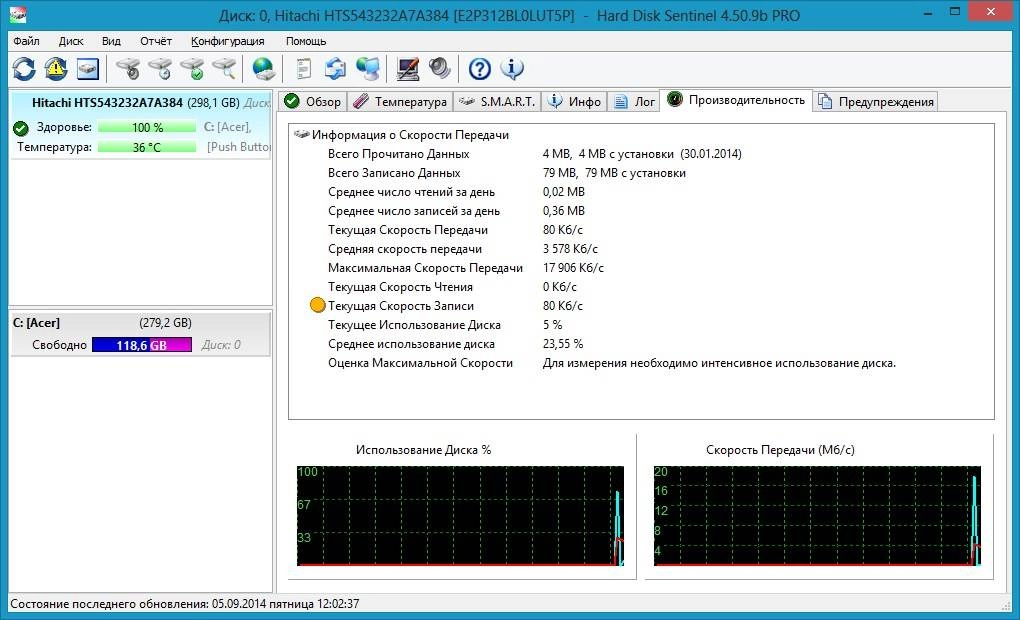1020x620 pixels.
Task: Click the document with blue arrows icon
Action: (336, 68)
